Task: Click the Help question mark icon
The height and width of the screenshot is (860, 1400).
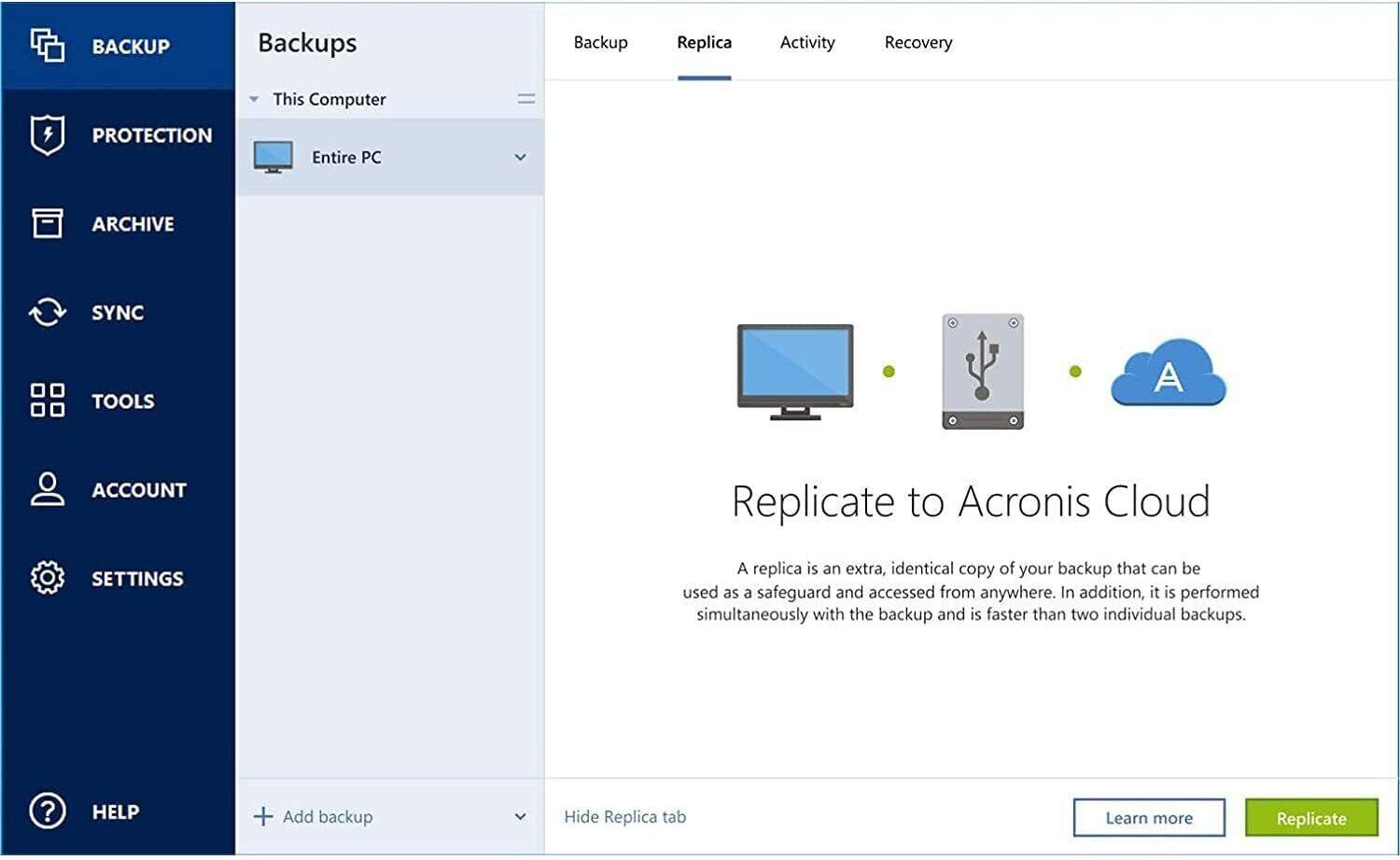Action: click(47, 811)
